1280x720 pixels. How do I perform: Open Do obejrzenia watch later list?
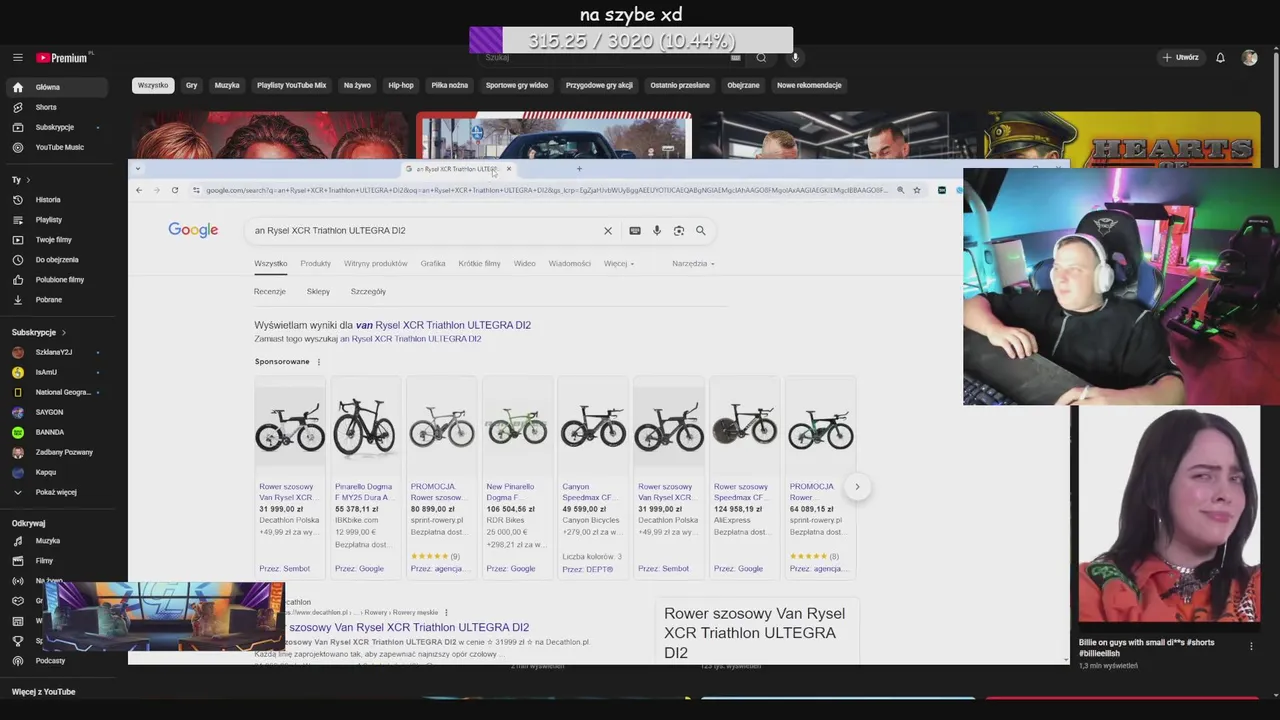click(x=57, y=260)
